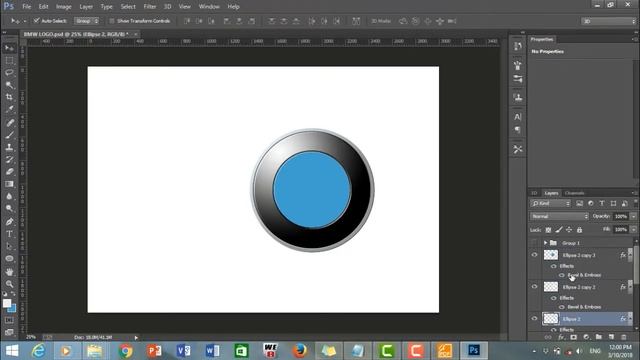This screenshot has width=640, height=360.
Task: Collapse effects of Ellipse 2 copy 3
Action: click(x=630, y=255)
